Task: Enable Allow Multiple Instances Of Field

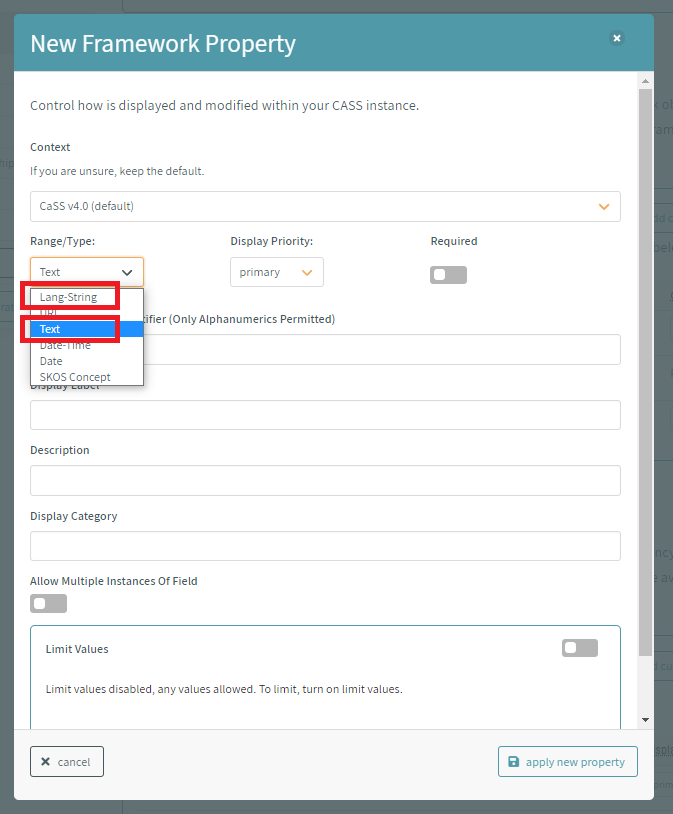Action: click(x=48, y=603)
